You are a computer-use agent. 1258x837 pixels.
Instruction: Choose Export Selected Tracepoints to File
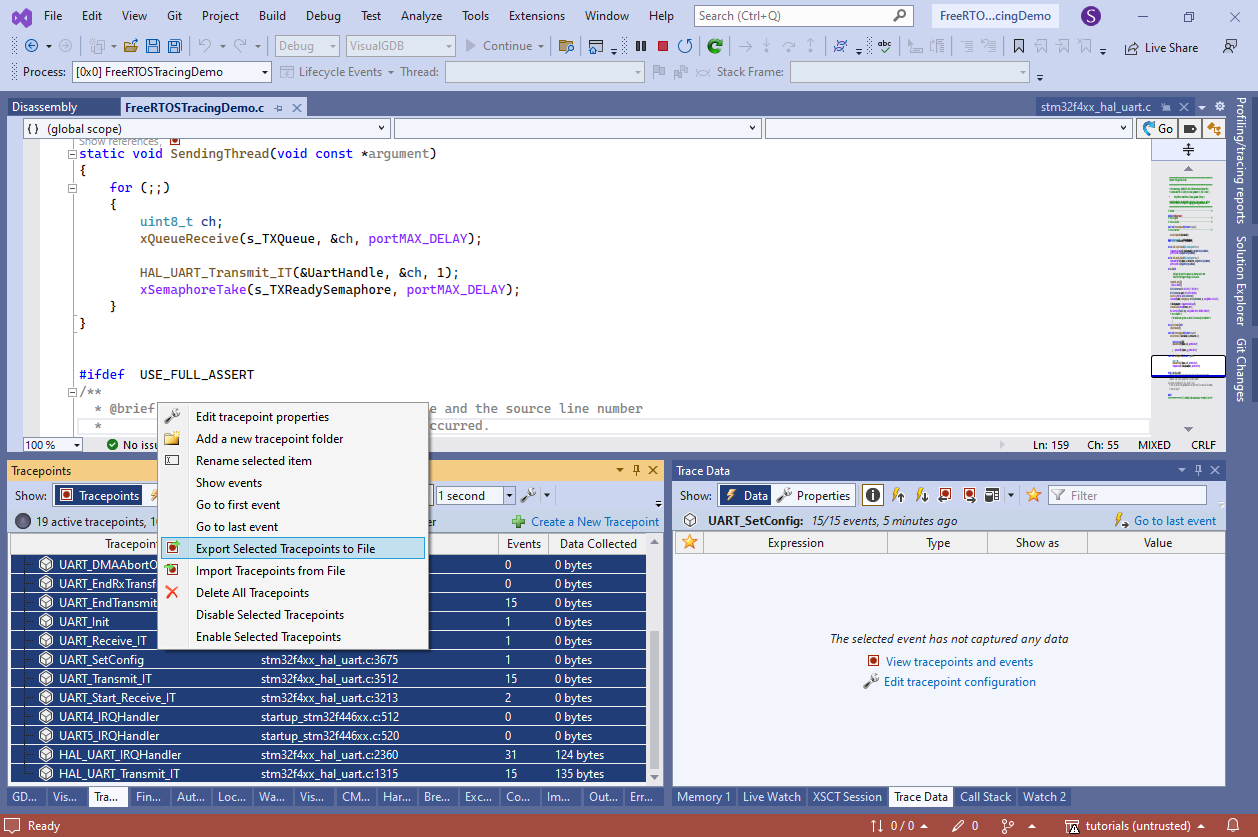click(292, 549)
